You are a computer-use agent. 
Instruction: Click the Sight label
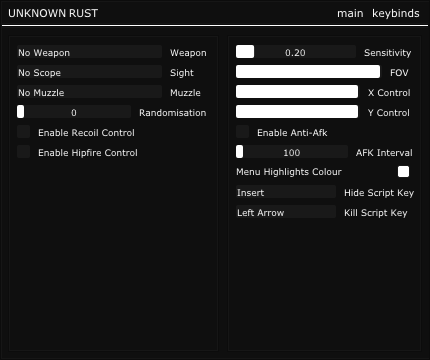(182, 73)
